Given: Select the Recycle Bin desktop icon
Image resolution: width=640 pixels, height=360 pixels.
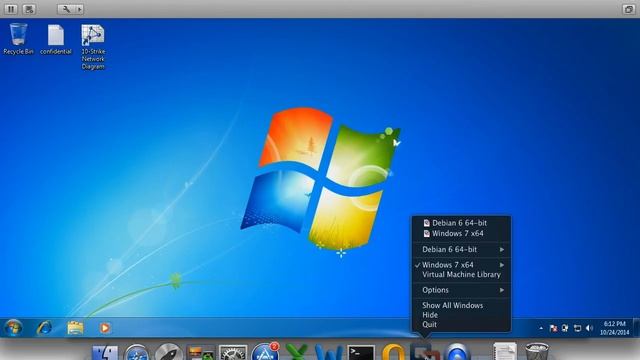Looking at the screenshot, I should [x=18, y=39].
